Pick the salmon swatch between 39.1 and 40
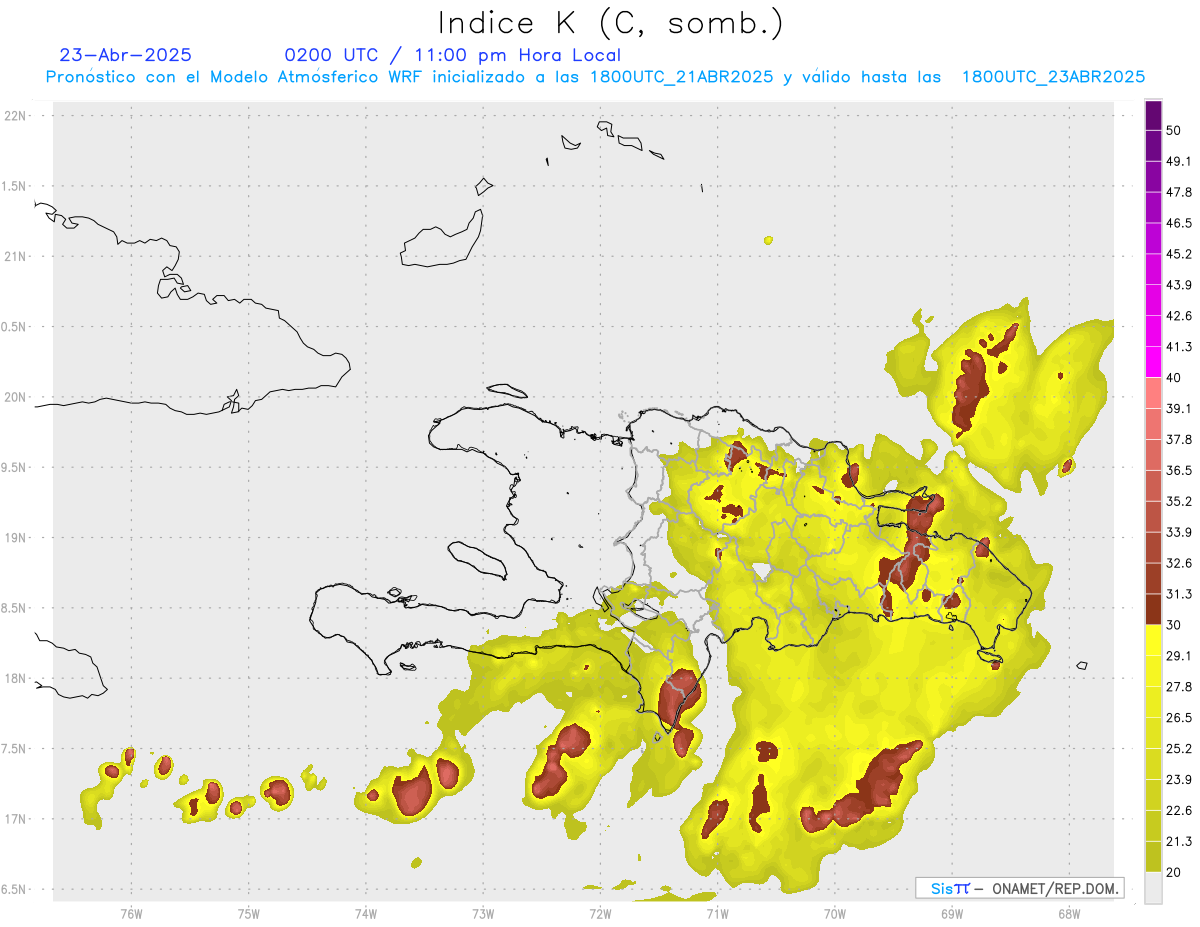 (1153, 393)
